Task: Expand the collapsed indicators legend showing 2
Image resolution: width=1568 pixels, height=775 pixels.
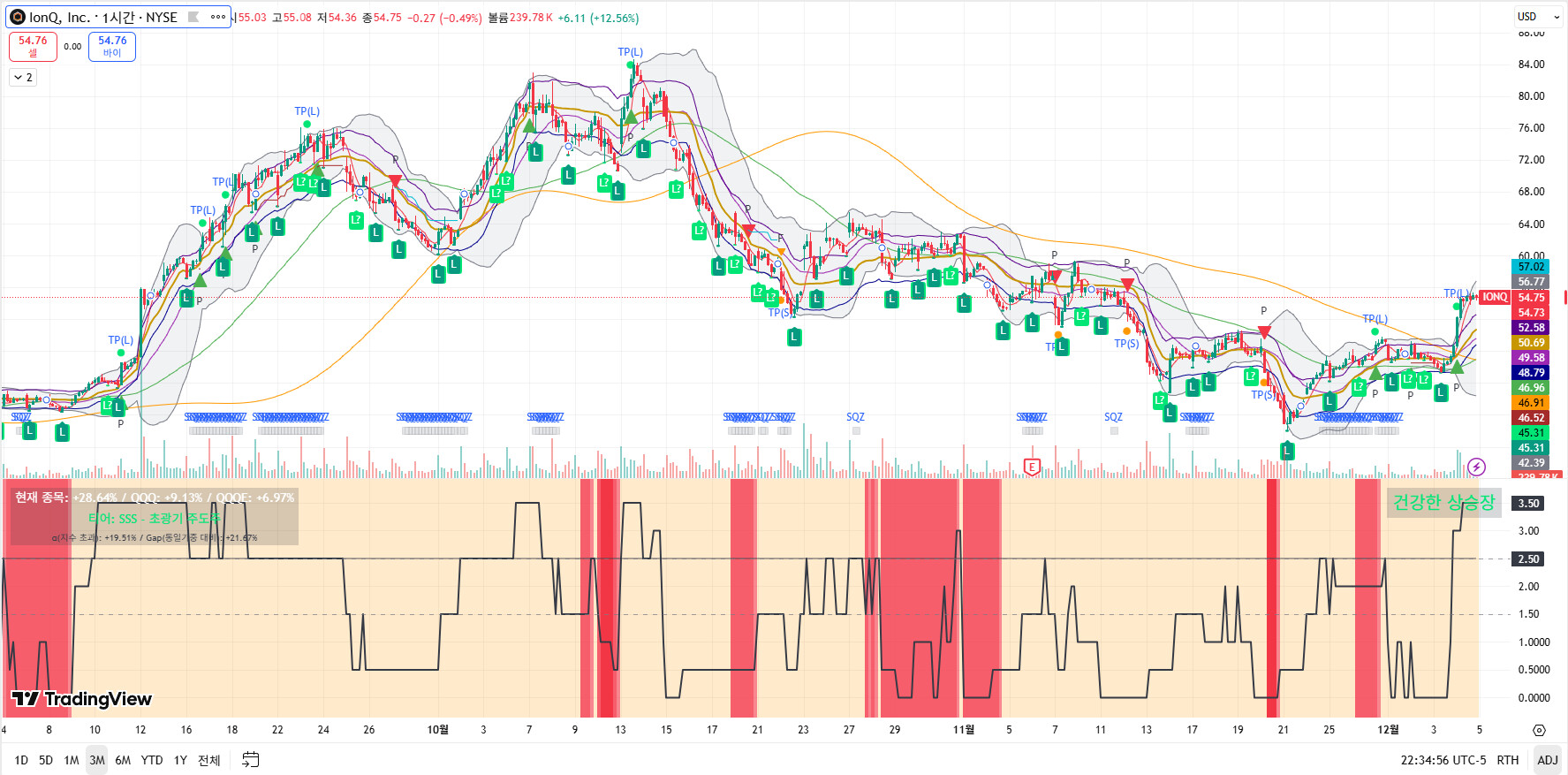Action: [x=23, y=78]
